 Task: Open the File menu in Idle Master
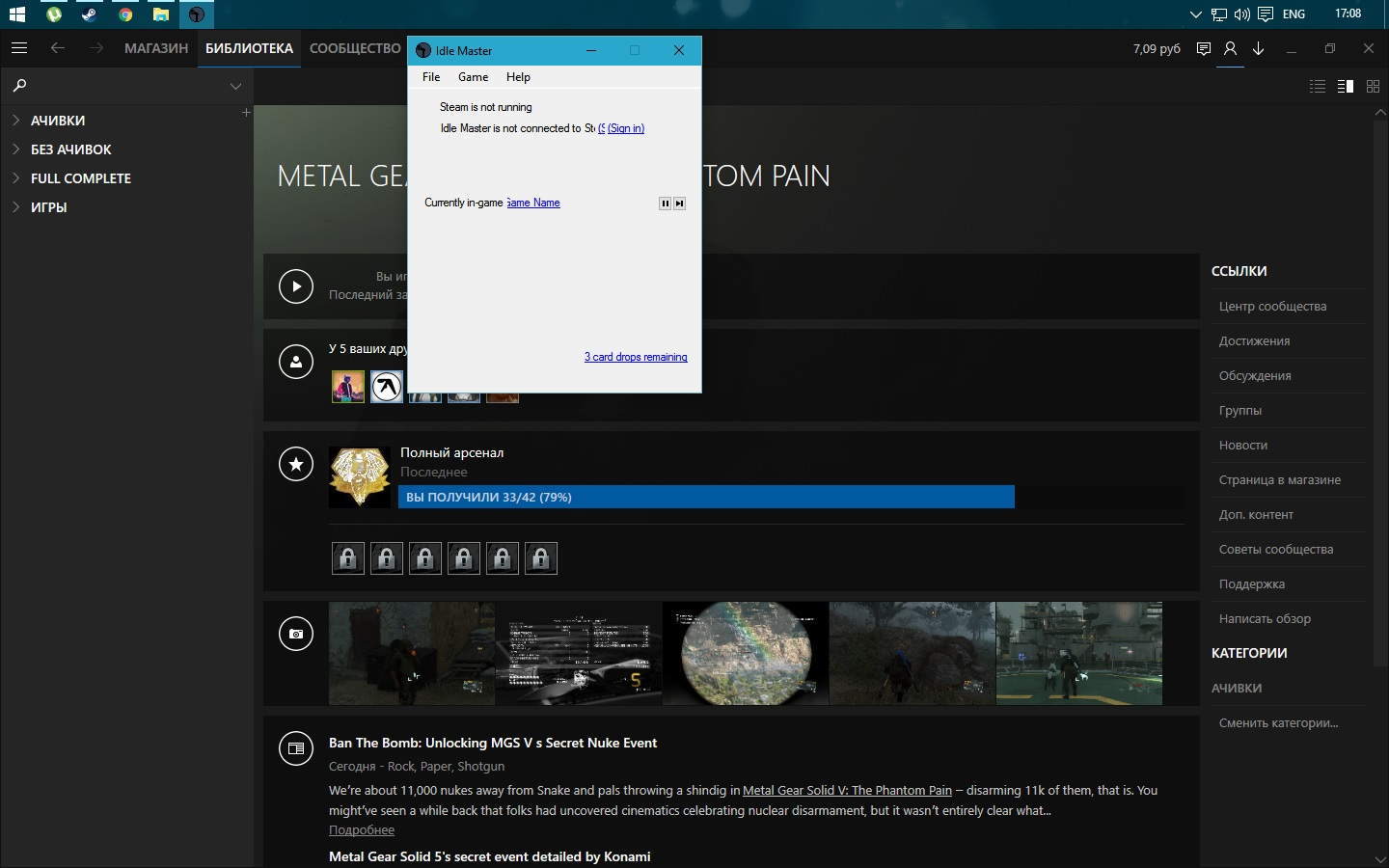431,77
